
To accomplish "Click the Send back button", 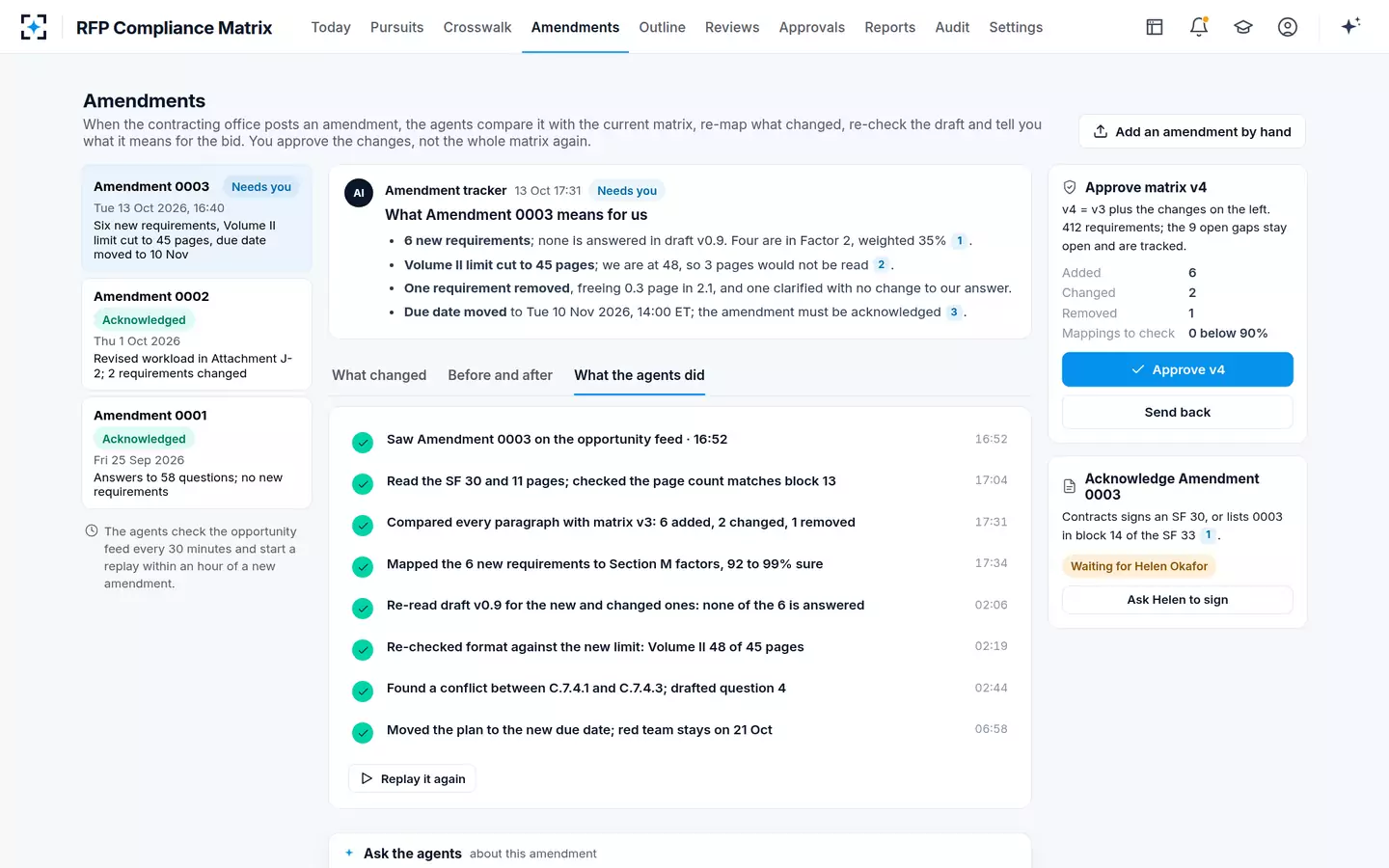I will pyautogui.click(x=1178, y=412).
